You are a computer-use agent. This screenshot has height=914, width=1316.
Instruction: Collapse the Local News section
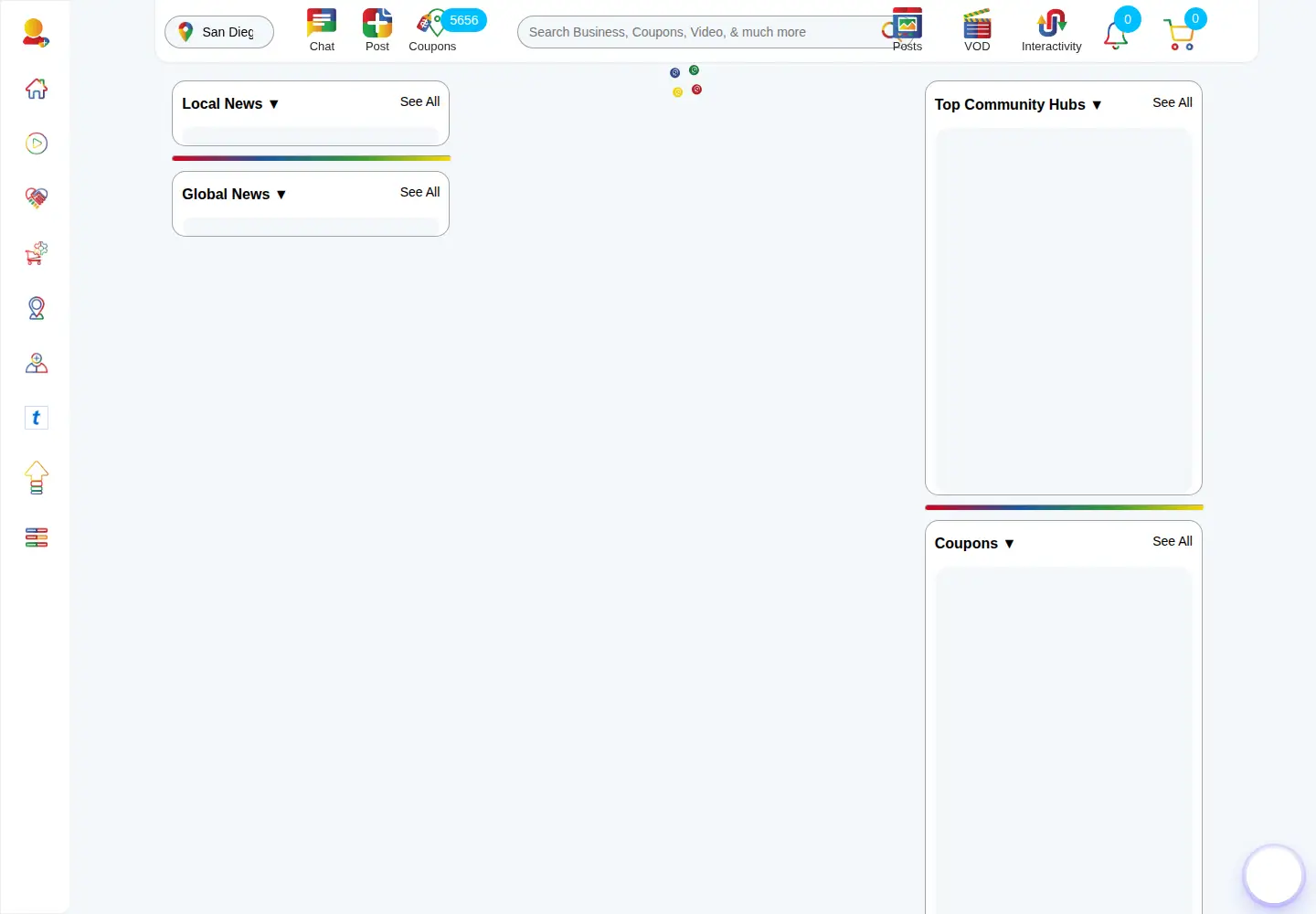click(x=273, y=104)
